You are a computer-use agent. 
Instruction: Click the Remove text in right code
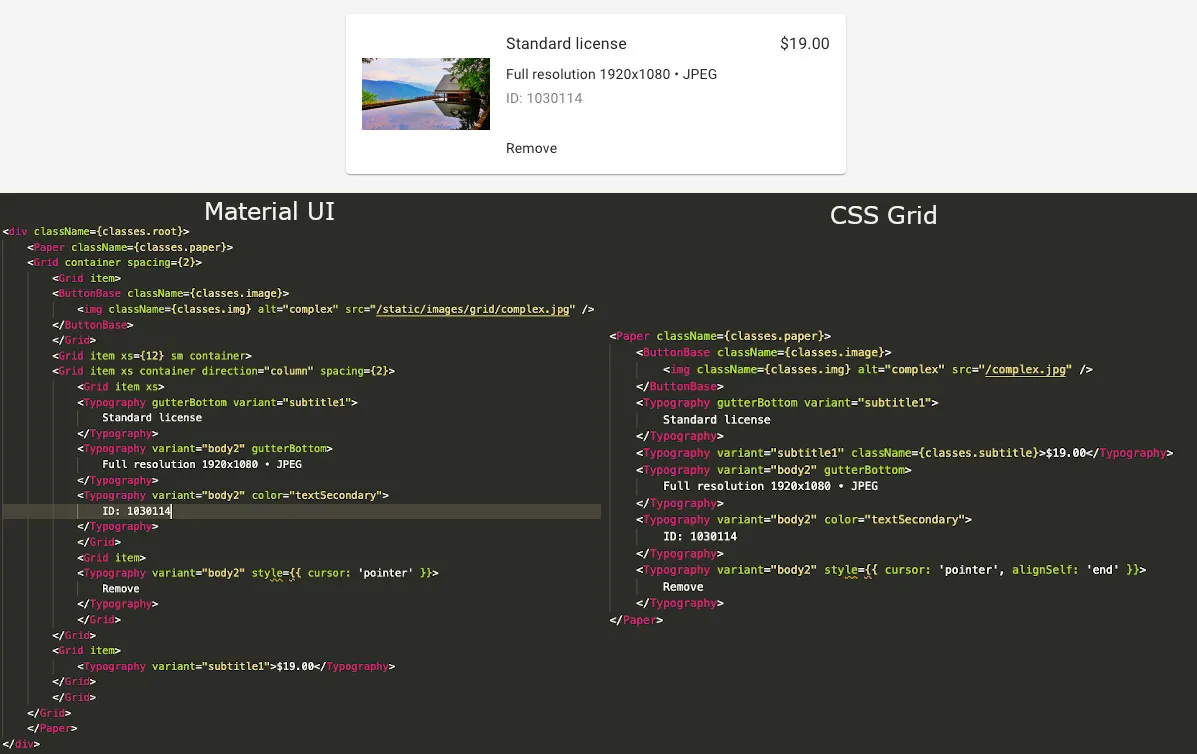[x=682, y=587]
